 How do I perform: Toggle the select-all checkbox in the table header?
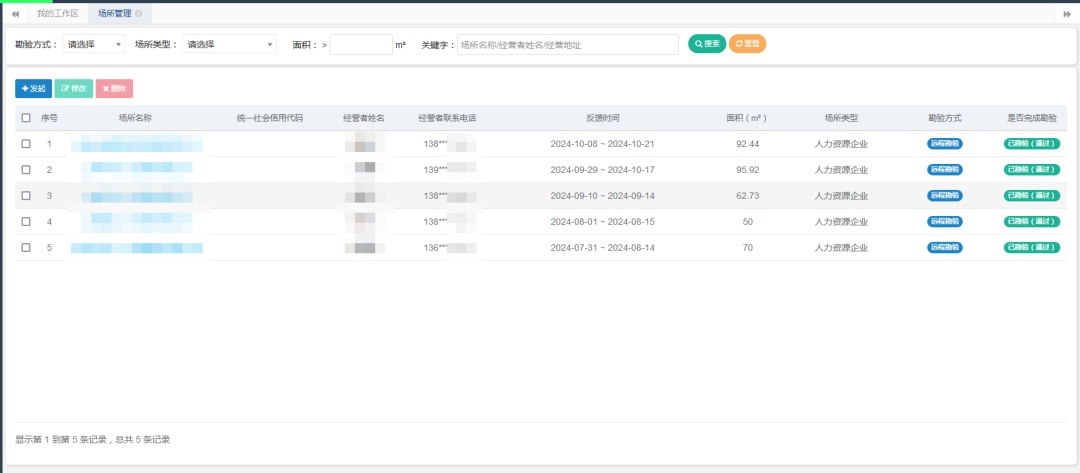pos(26,118)
